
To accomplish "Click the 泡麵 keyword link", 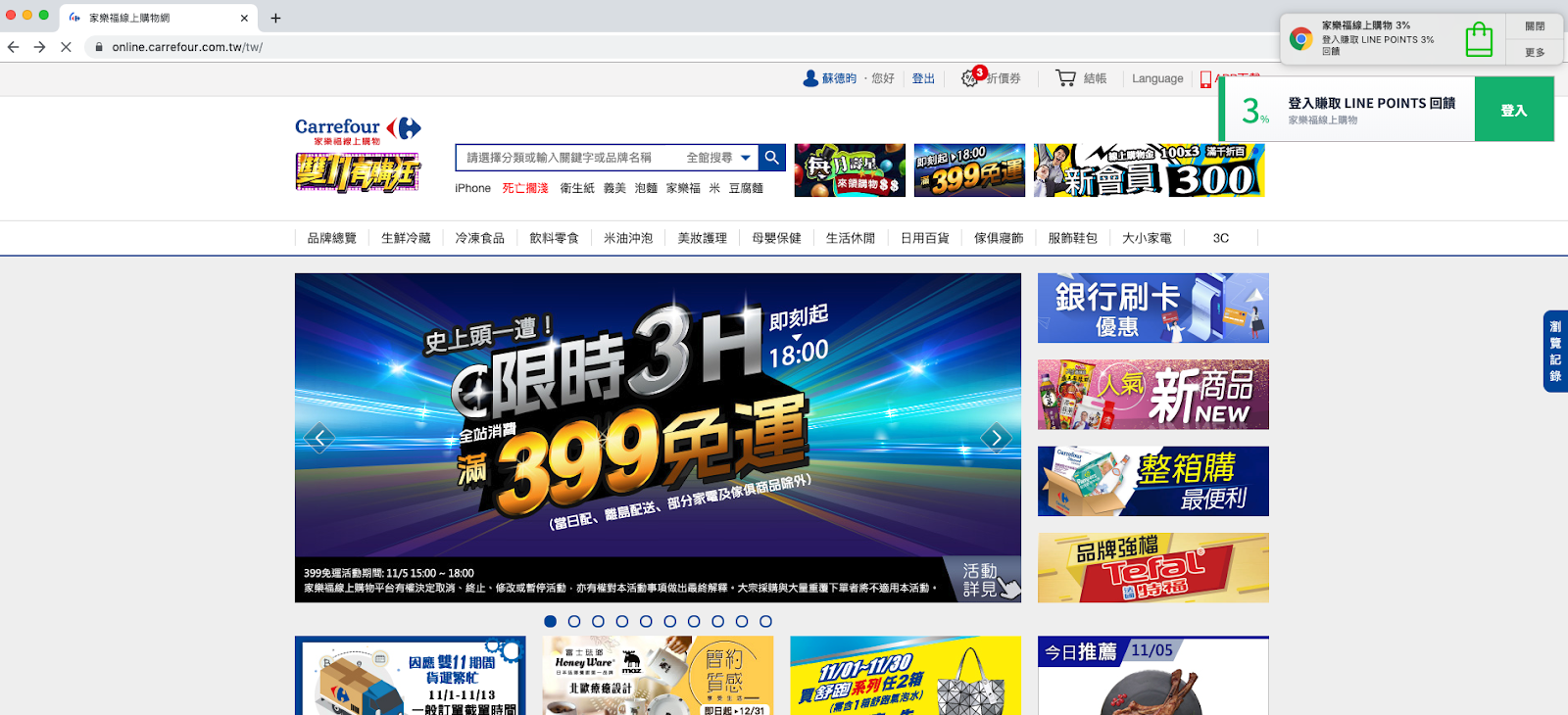I will tap(646, 188).
